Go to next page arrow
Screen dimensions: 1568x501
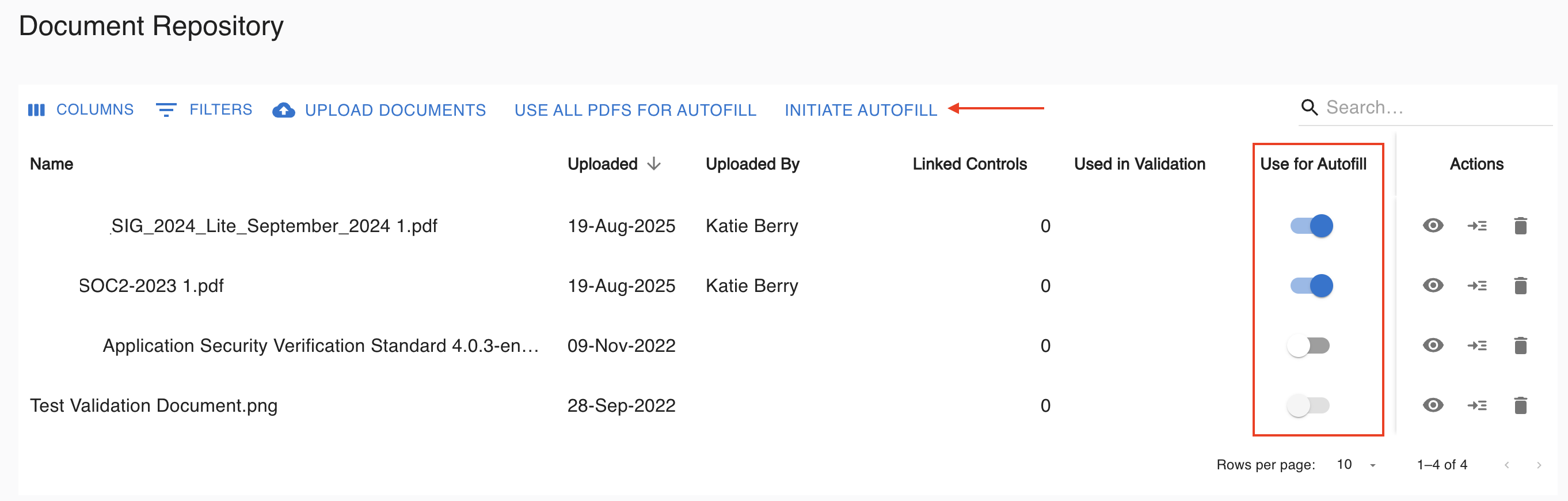[1539, 465]
